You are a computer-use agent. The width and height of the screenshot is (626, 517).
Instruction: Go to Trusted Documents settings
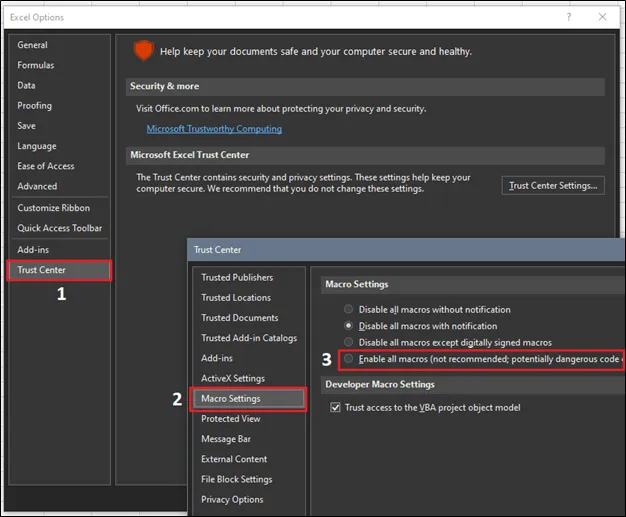tap(240, 318)
